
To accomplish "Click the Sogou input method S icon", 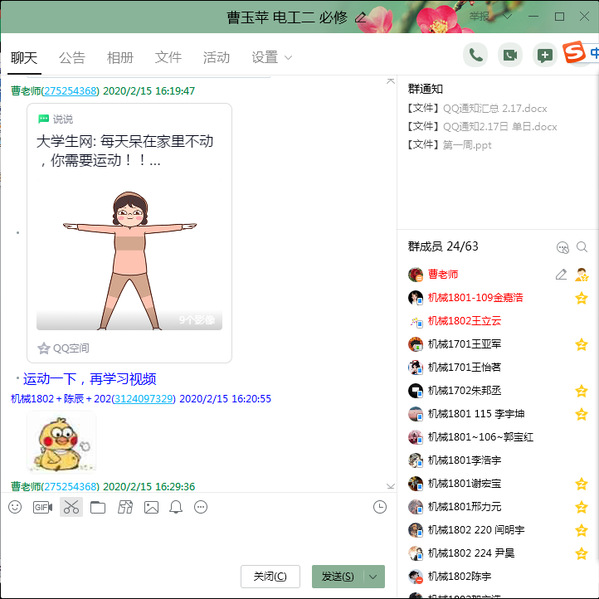I will (x=573, y=52).
